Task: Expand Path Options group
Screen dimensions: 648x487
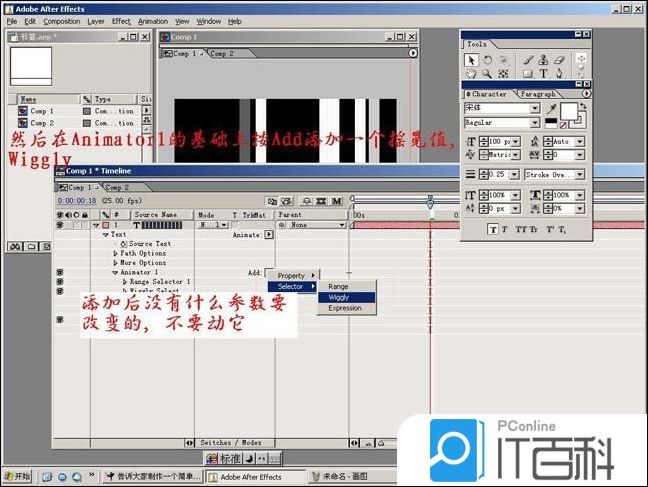Action: pos(115,253)
